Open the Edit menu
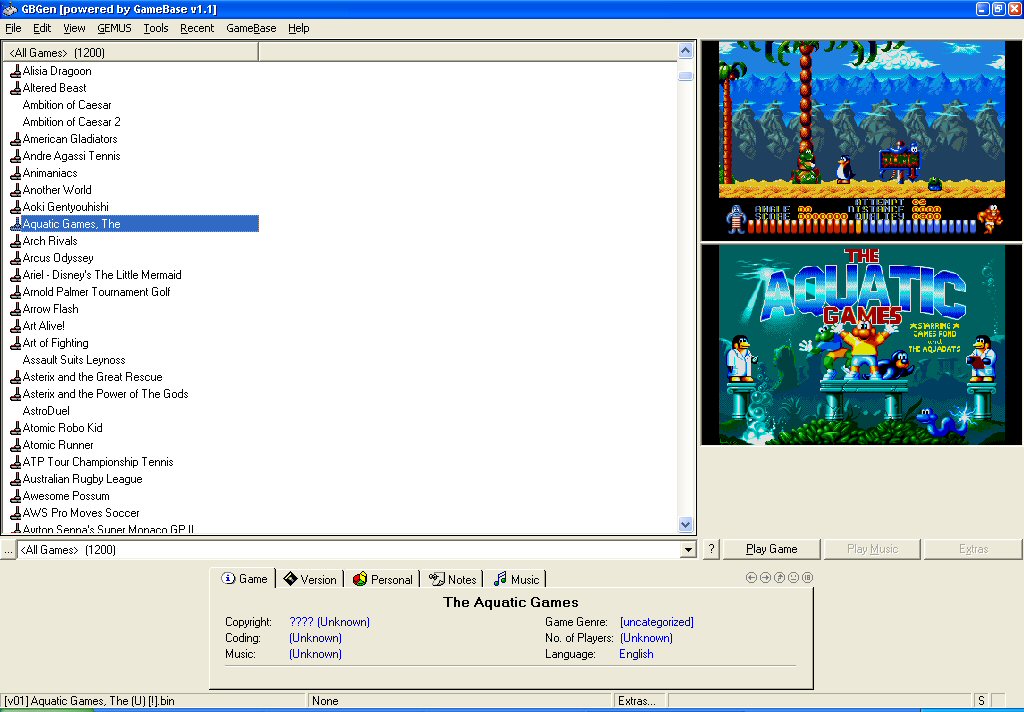1024x712 pixels. point(42,28)
